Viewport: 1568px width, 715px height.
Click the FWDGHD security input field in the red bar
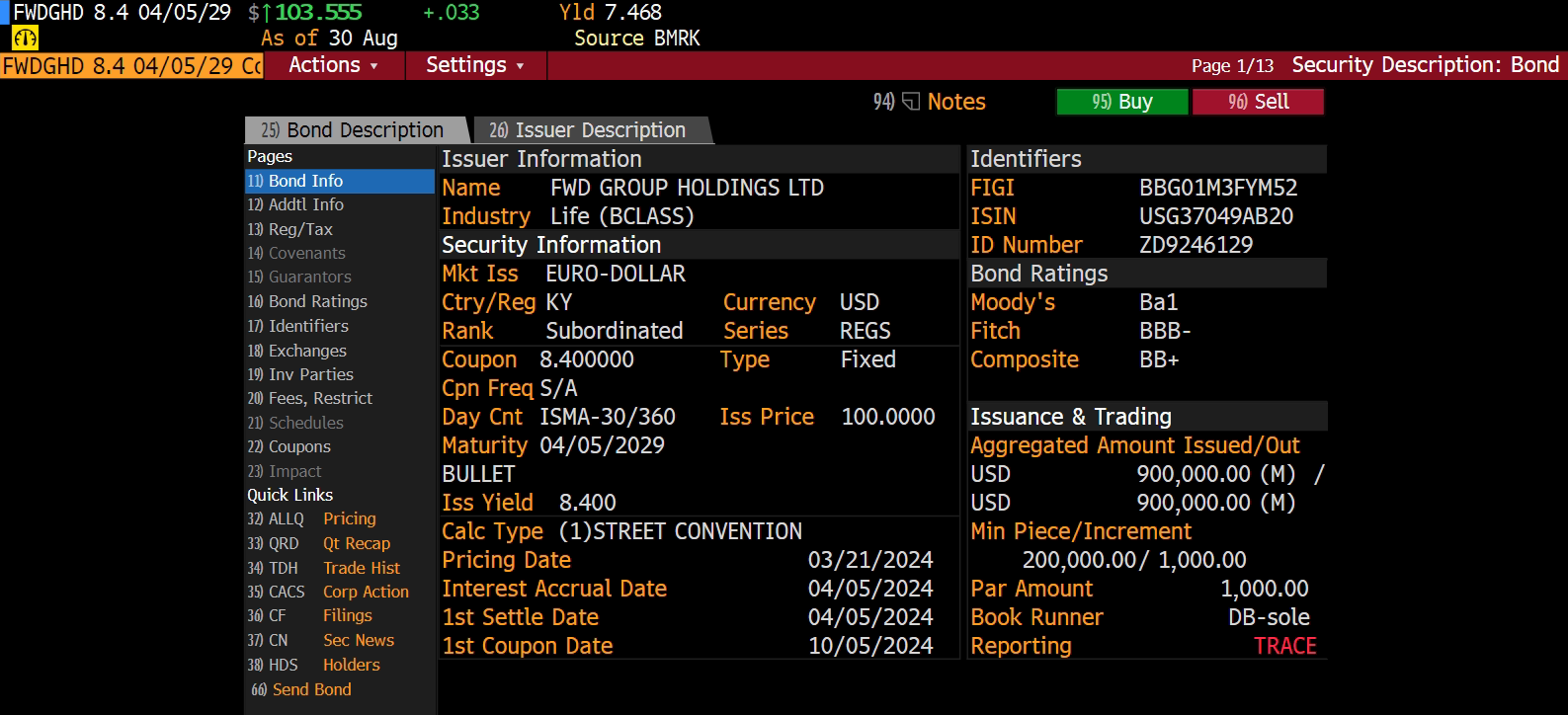coord(131,66)
